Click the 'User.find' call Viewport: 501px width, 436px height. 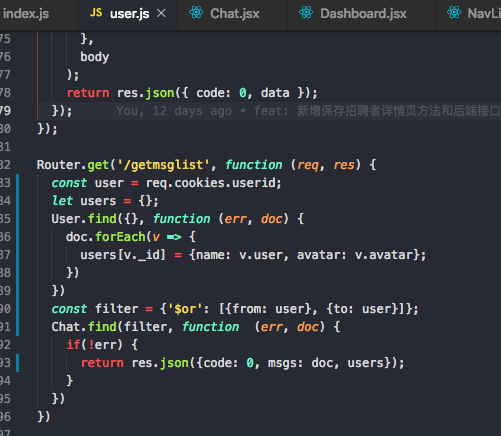pyautogui.click(x=84, y=219)
